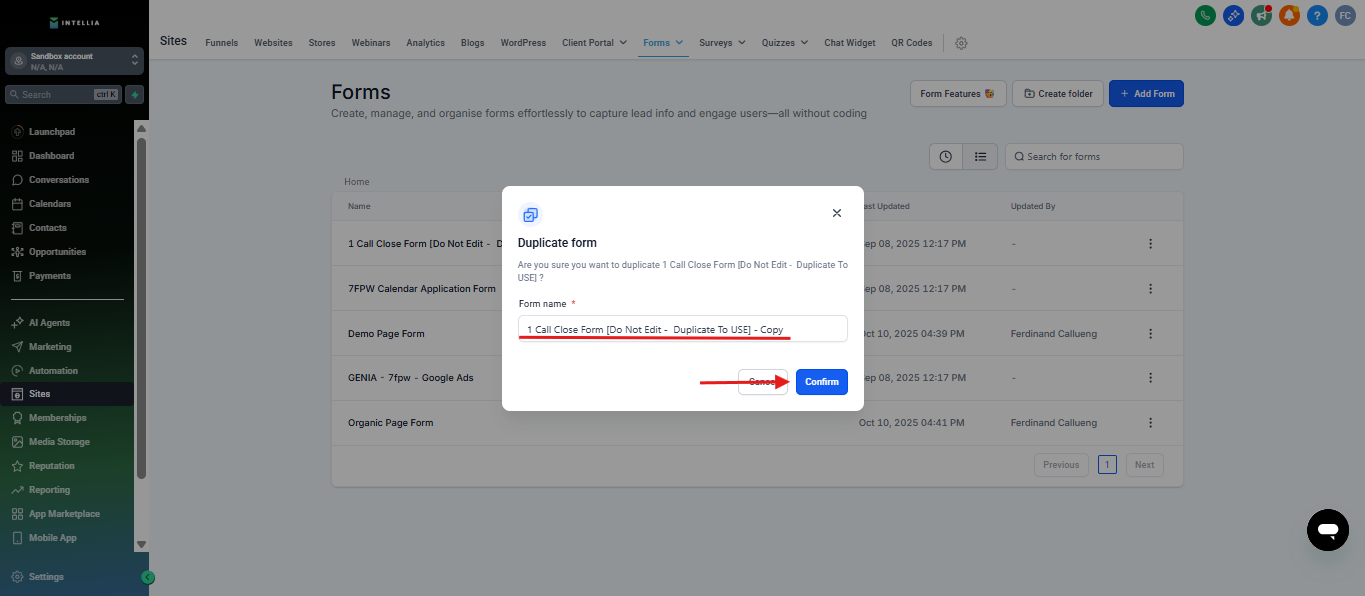Expand the Client Portal dropdown
Viewport: 1365px width, 596px height.
click(594, 43)
